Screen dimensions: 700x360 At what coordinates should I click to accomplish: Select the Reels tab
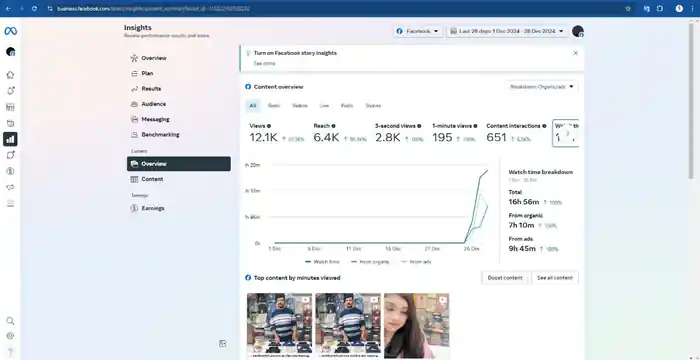point(274,106)
